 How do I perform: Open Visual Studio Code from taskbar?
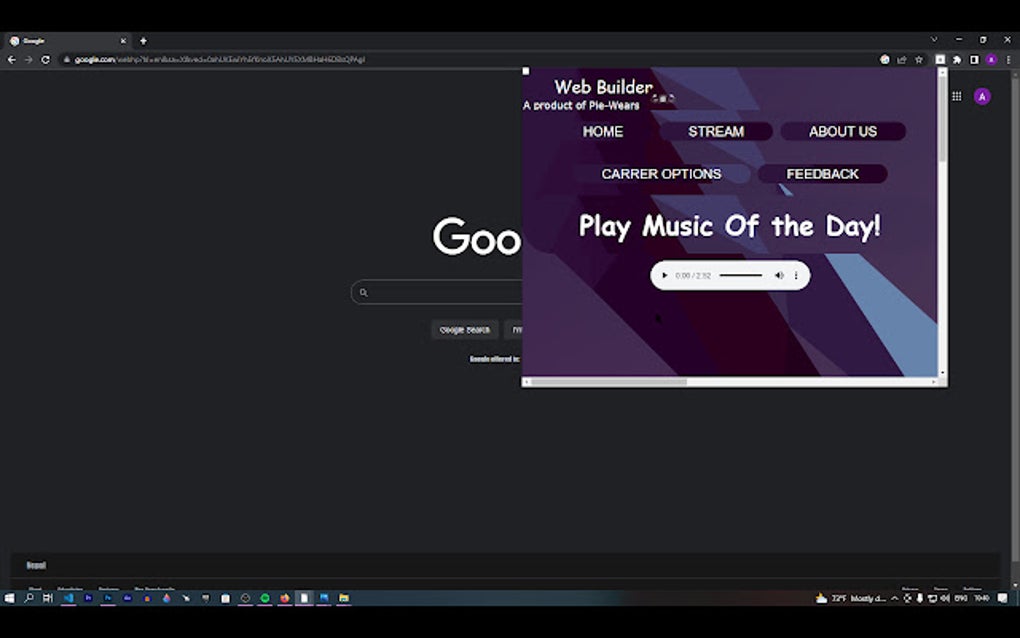click(68, 598)
